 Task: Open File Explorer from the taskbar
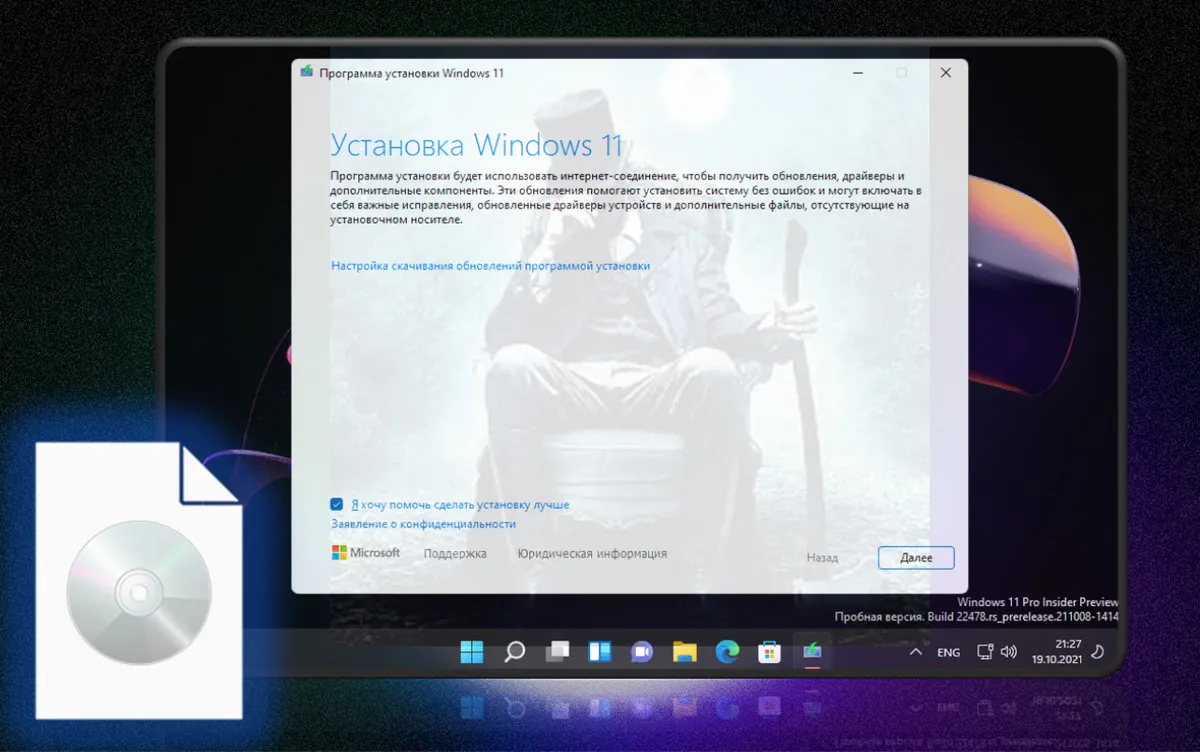pos(684,652)
